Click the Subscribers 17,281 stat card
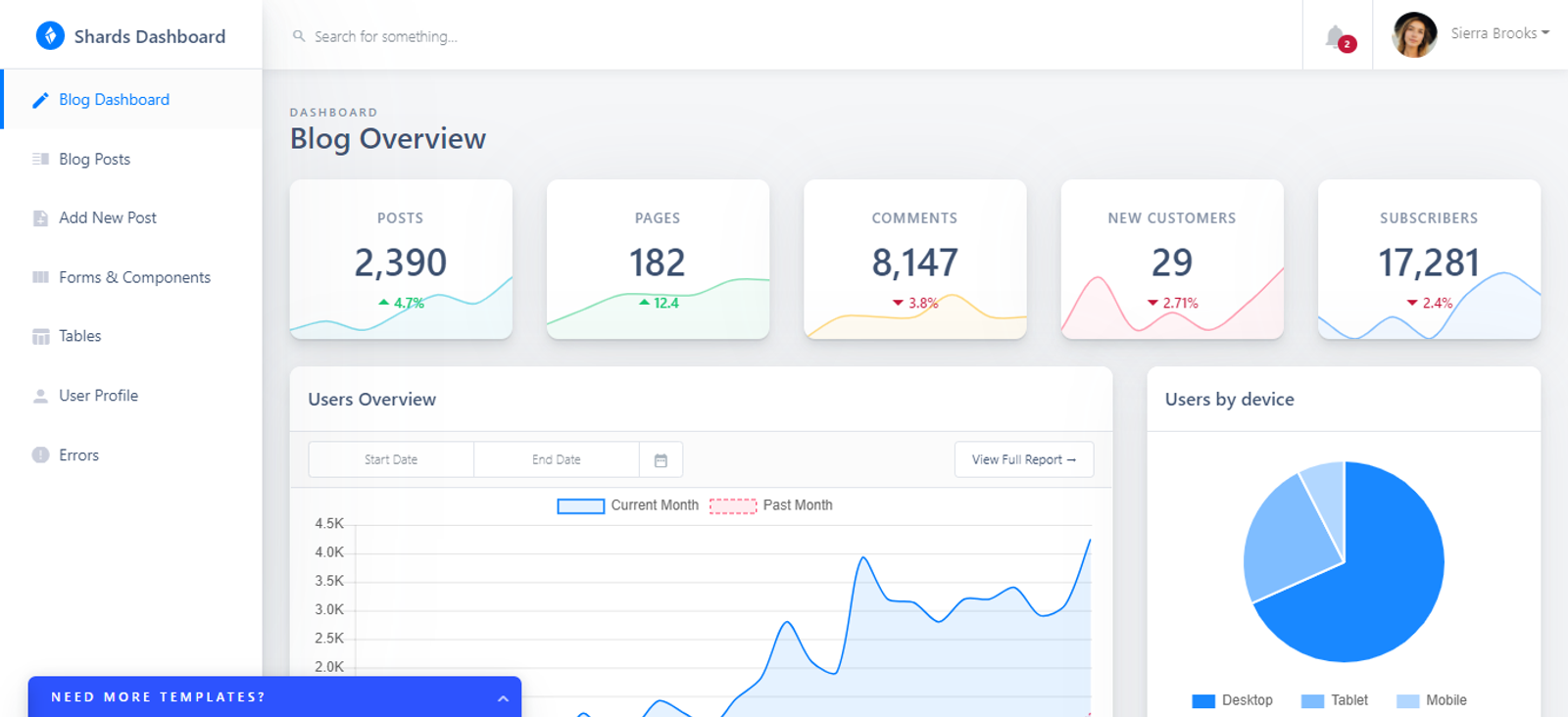The height and width of the screenshot is (717, 1568). 1429,260
